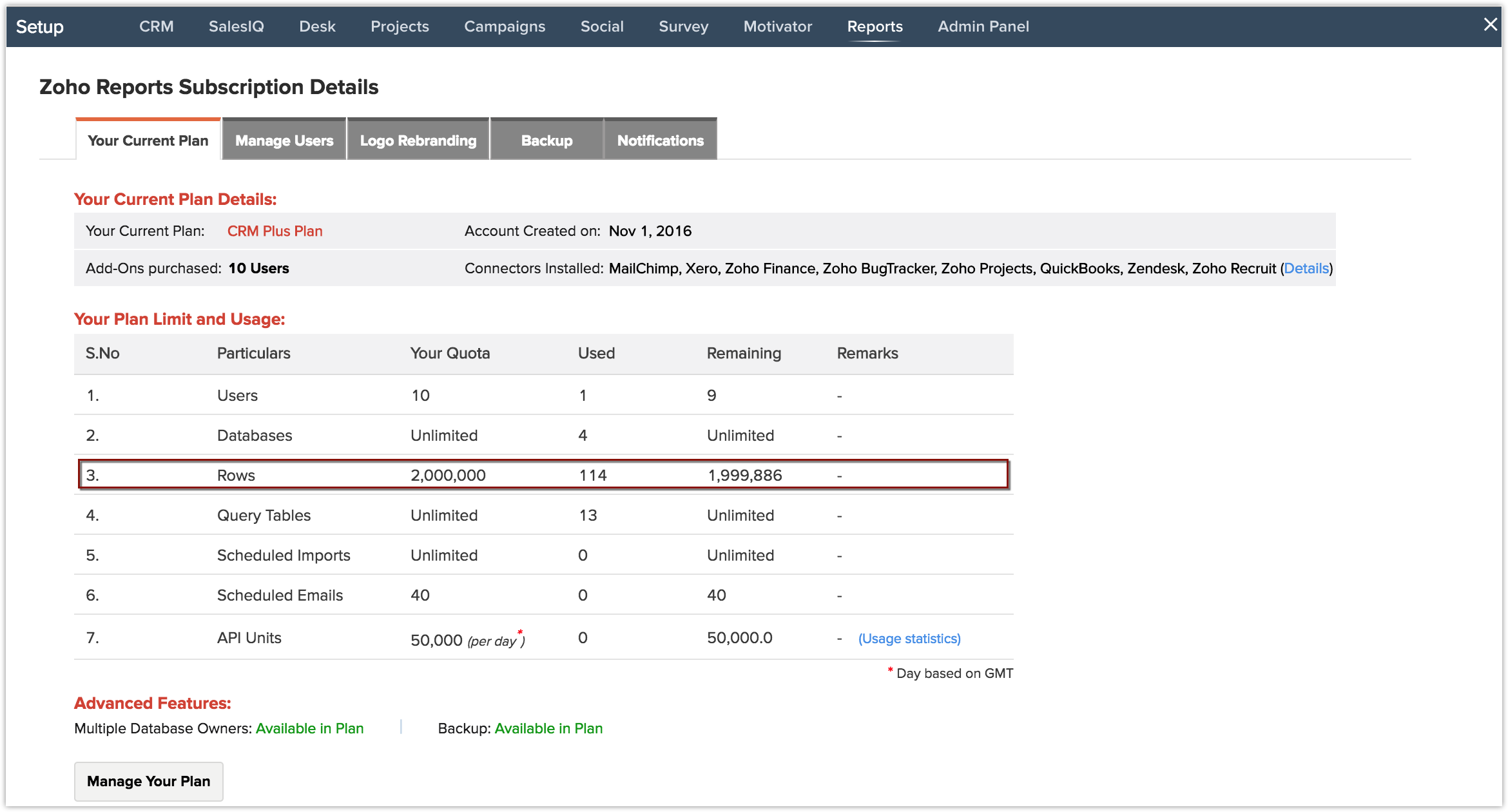Open the Logo Rebranding tab
The width and height of the screenshot is (1508, 812).
point(418,140)
